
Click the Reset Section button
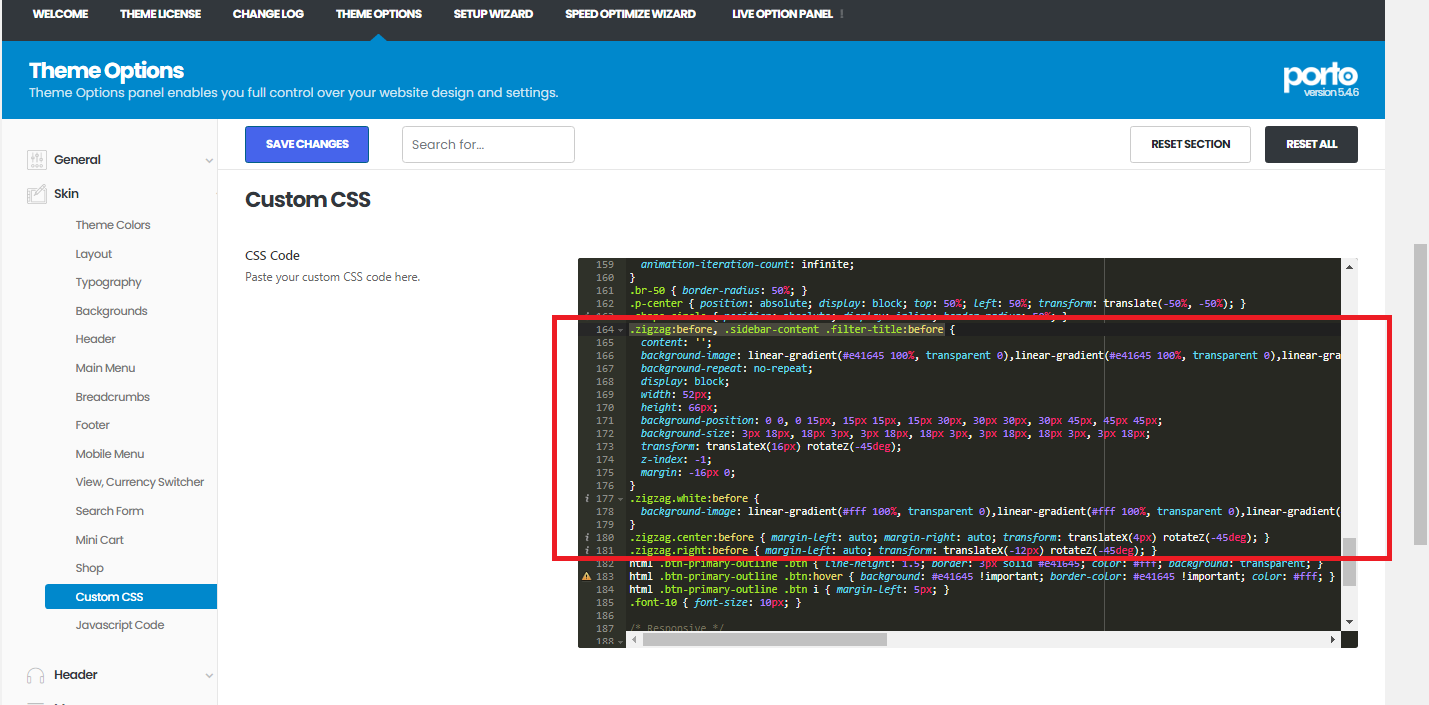coord(1190,144)
